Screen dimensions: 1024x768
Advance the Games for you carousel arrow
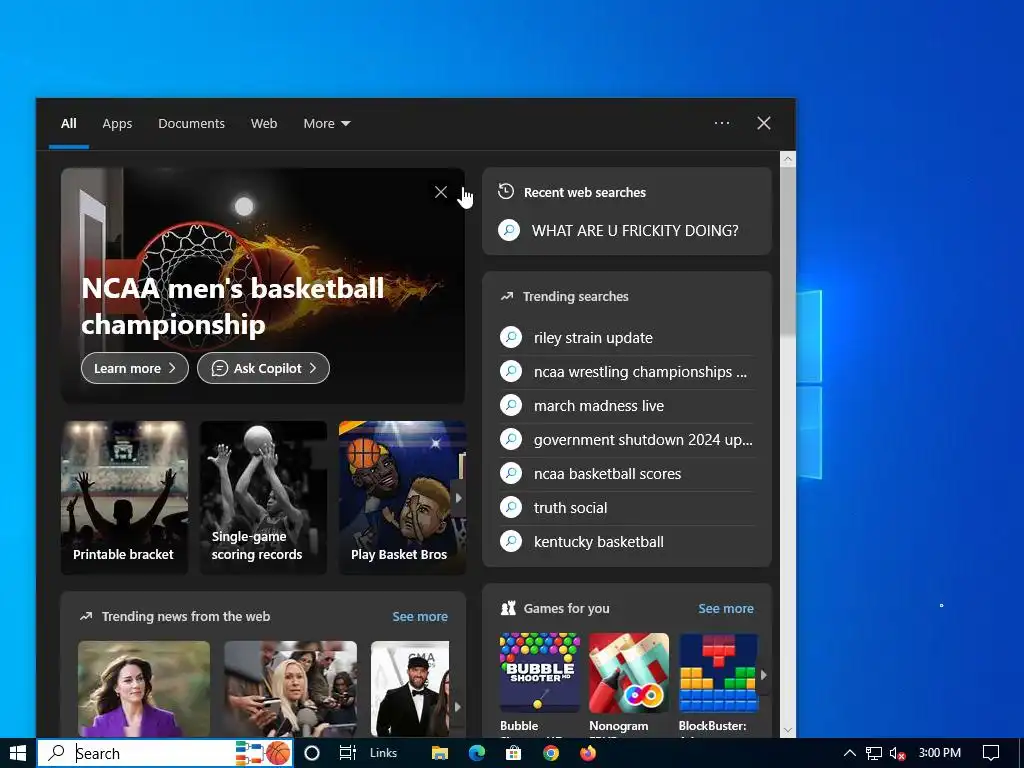click(763, 675)
